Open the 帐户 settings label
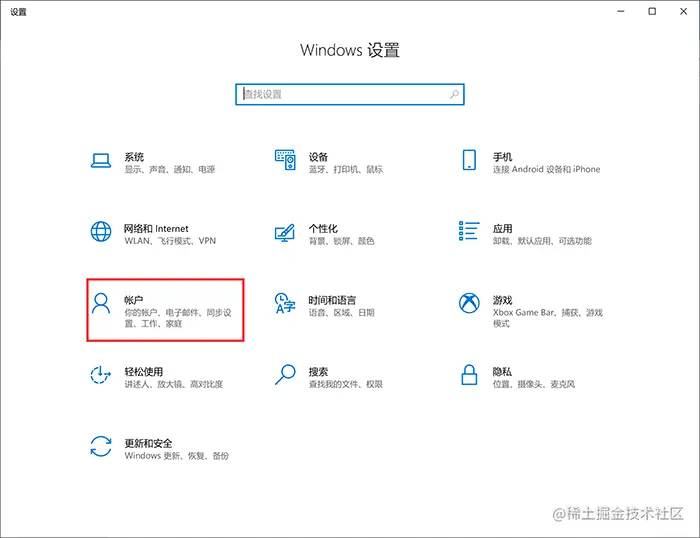This screenshot has height=538, width=700. [x=133, y=300]
